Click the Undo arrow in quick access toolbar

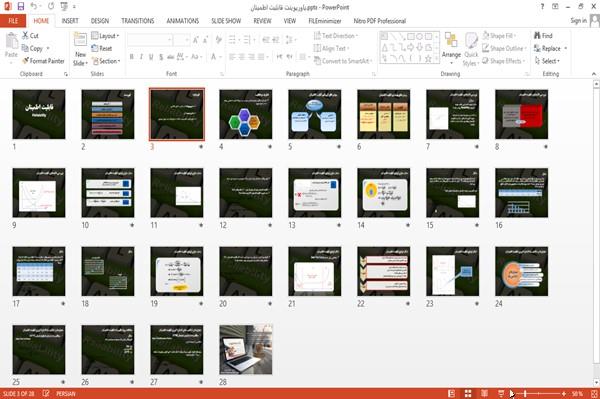point(34,7)
